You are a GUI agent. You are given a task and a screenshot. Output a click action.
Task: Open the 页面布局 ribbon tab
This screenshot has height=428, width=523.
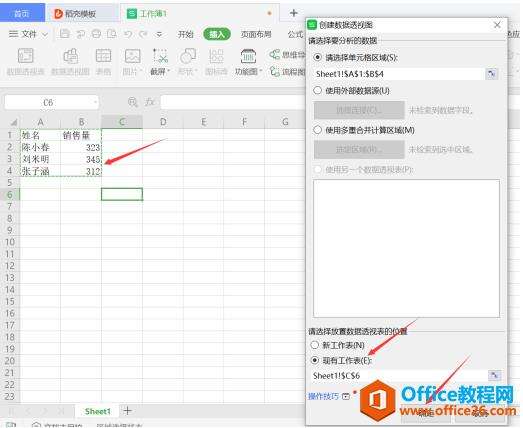point(256,34)
